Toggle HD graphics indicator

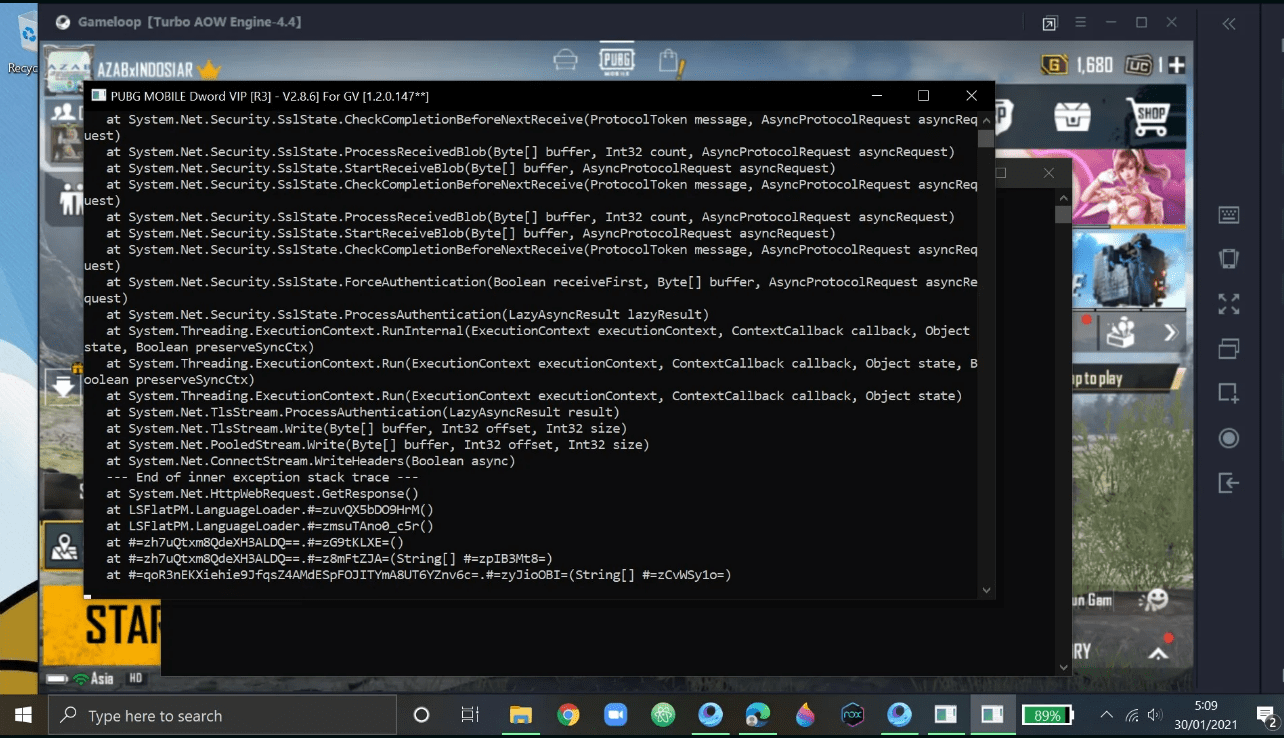click(135, 678)
